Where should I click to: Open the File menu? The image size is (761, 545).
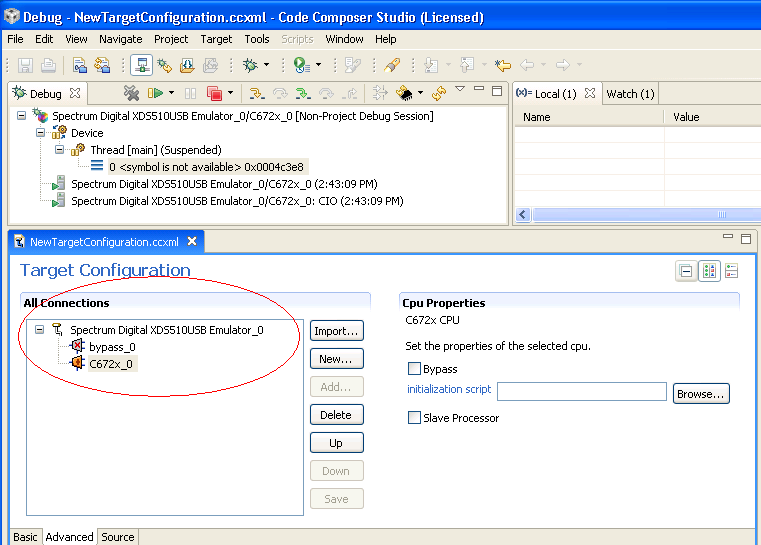(x=15, y=39)
